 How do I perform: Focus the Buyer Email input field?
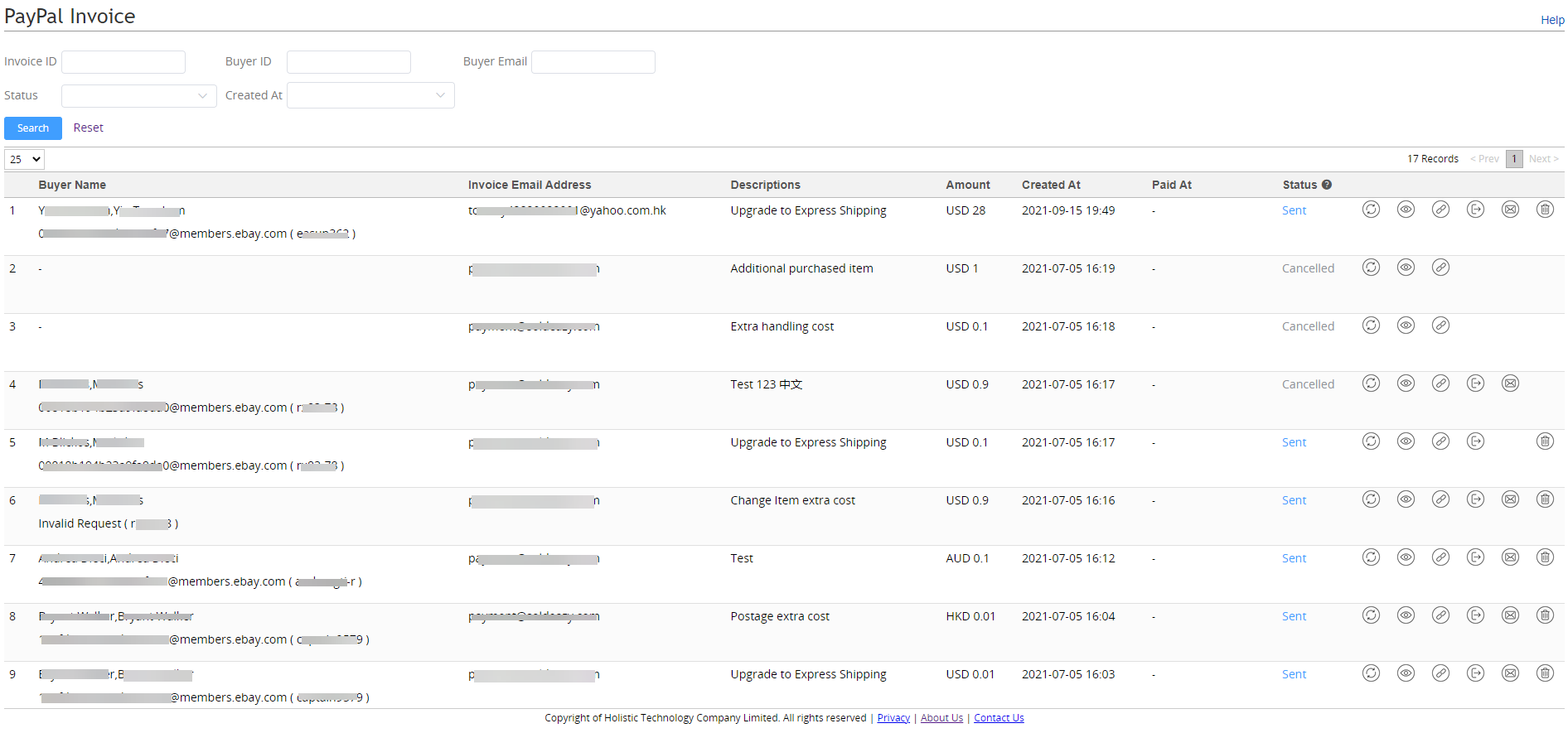(x=593, y=62)
